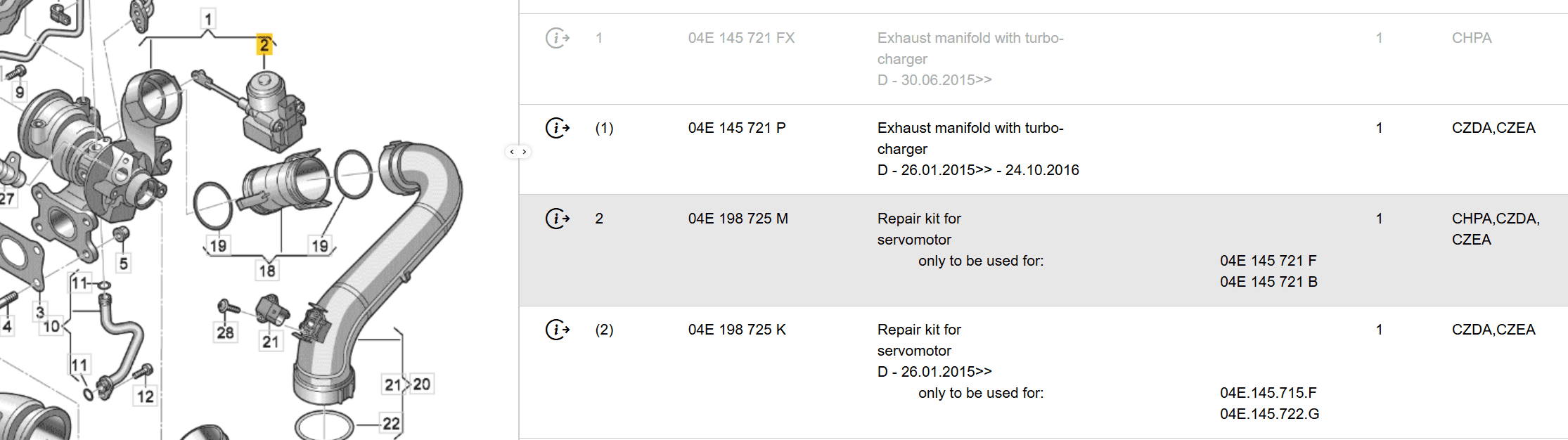Image resolution: width=1568 pixels, height=440 pixels.
Task: Select part number 04E 198 725 M
Action: click(738, 219)
